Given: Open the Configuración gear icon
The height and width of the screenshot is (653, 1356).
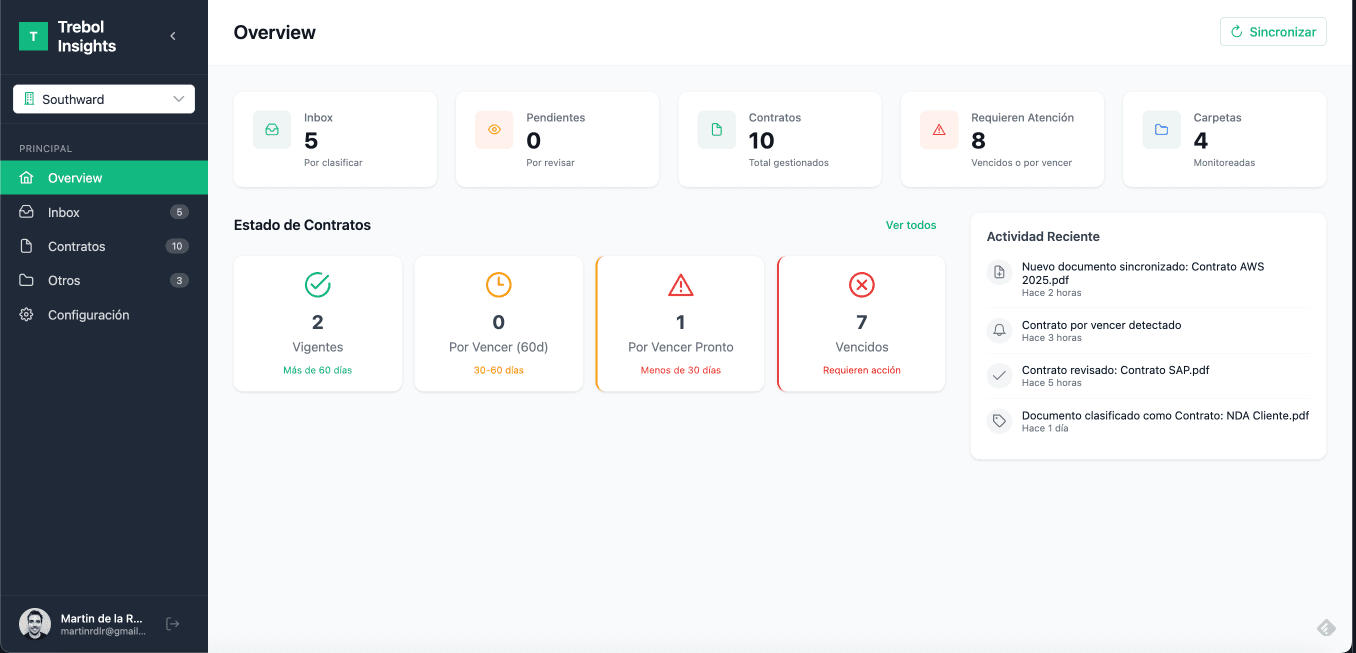Looking at the screenshot, I should (x=28, y=314).
